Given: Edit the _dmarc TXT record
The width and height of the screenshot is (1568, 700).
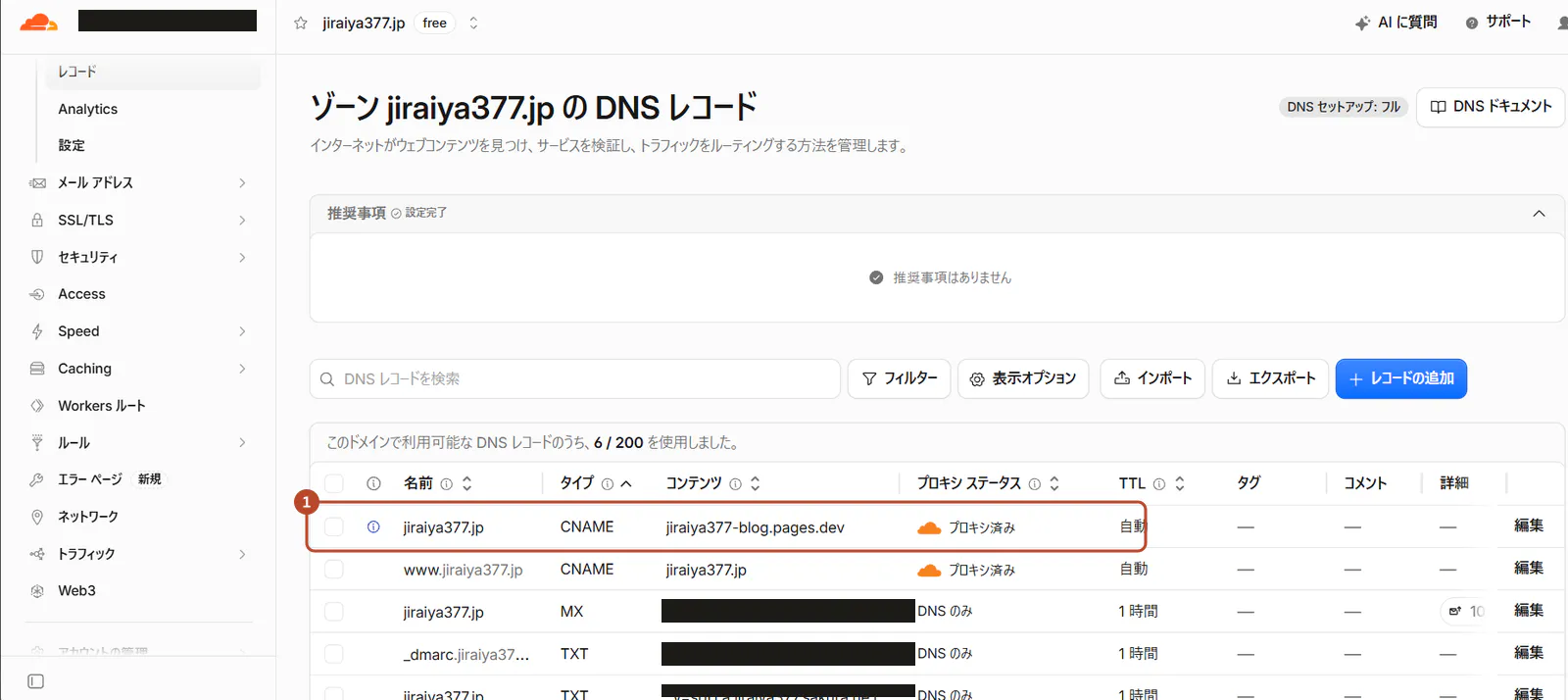Looking at the screenshot, I should [1529, 652].
